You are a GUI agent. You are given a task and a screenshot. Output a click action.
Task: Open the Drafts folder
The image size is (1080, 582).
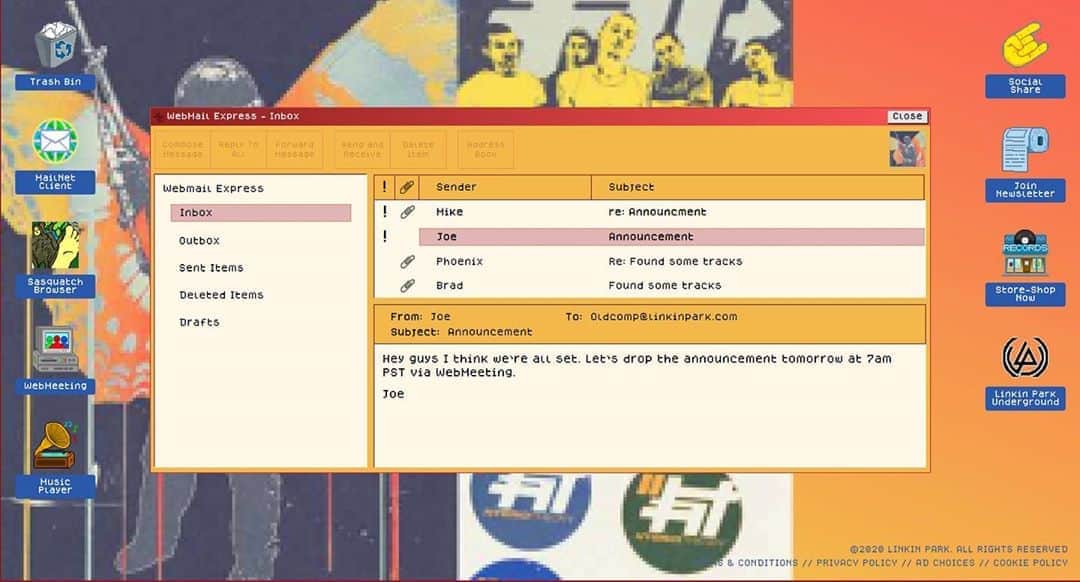point(199,322)
